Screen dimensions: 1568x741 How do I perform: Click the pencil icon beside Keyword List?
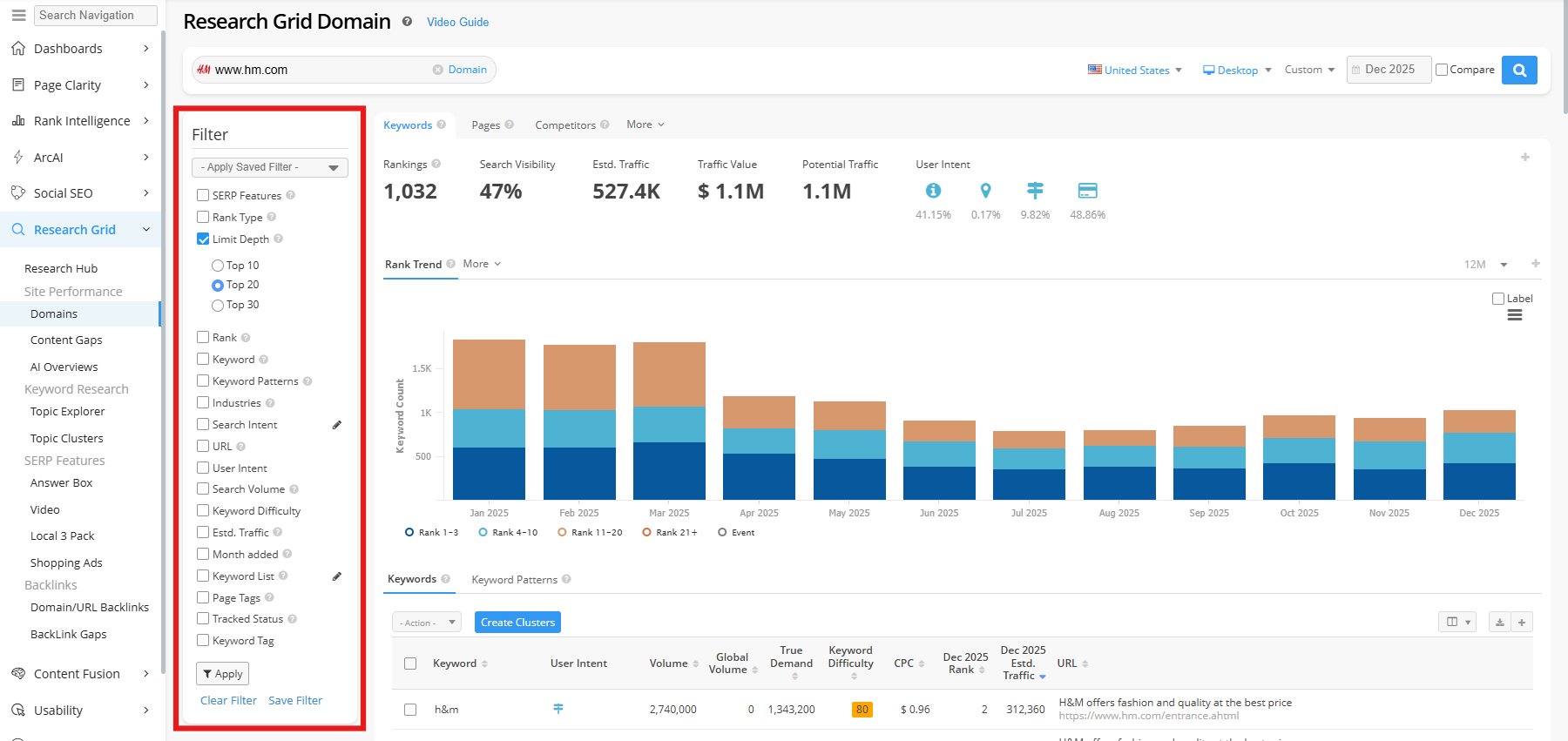[337, 576]
